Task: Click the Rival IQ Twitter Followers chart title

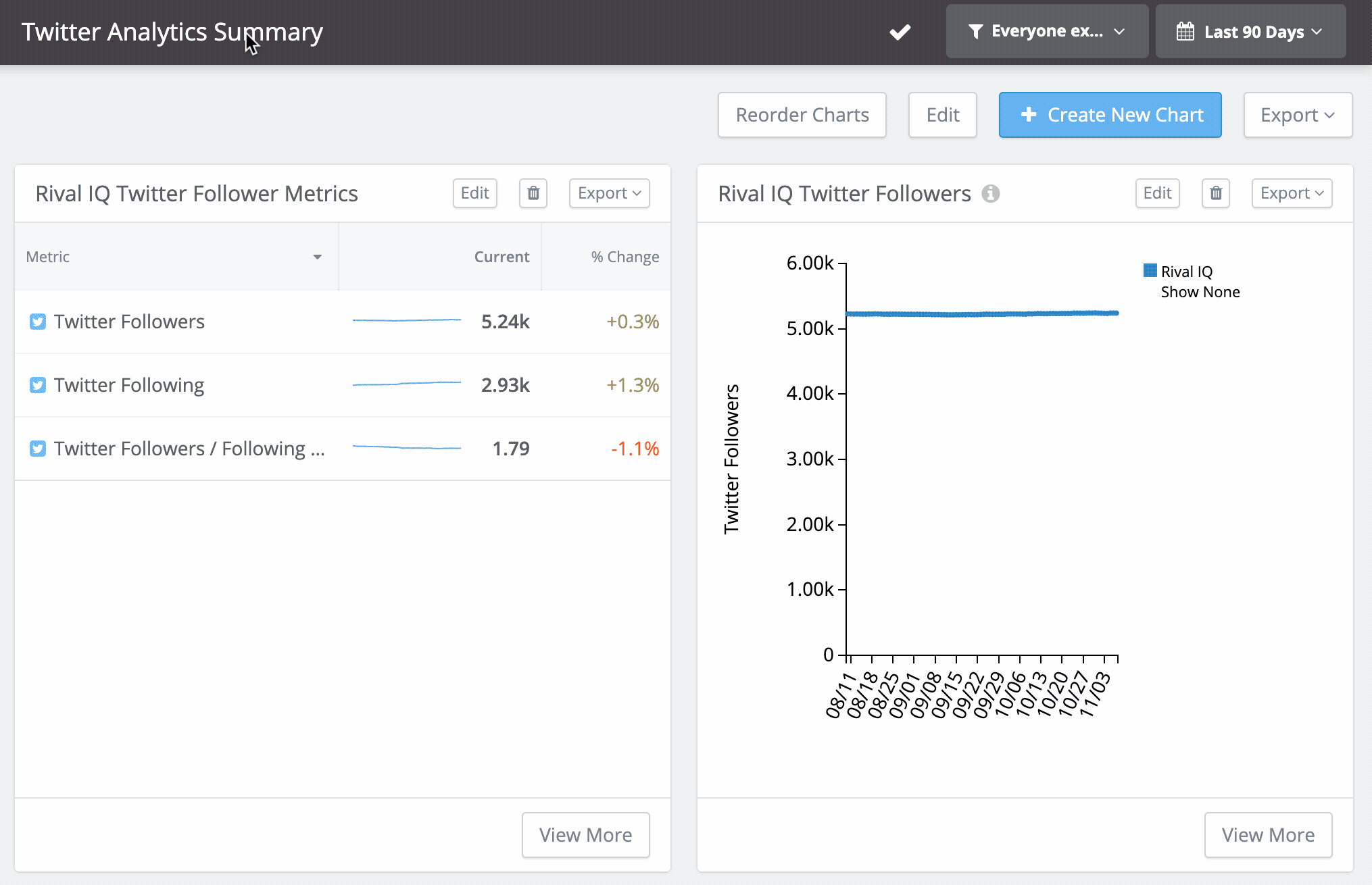Action: click(x=844, y=194)
